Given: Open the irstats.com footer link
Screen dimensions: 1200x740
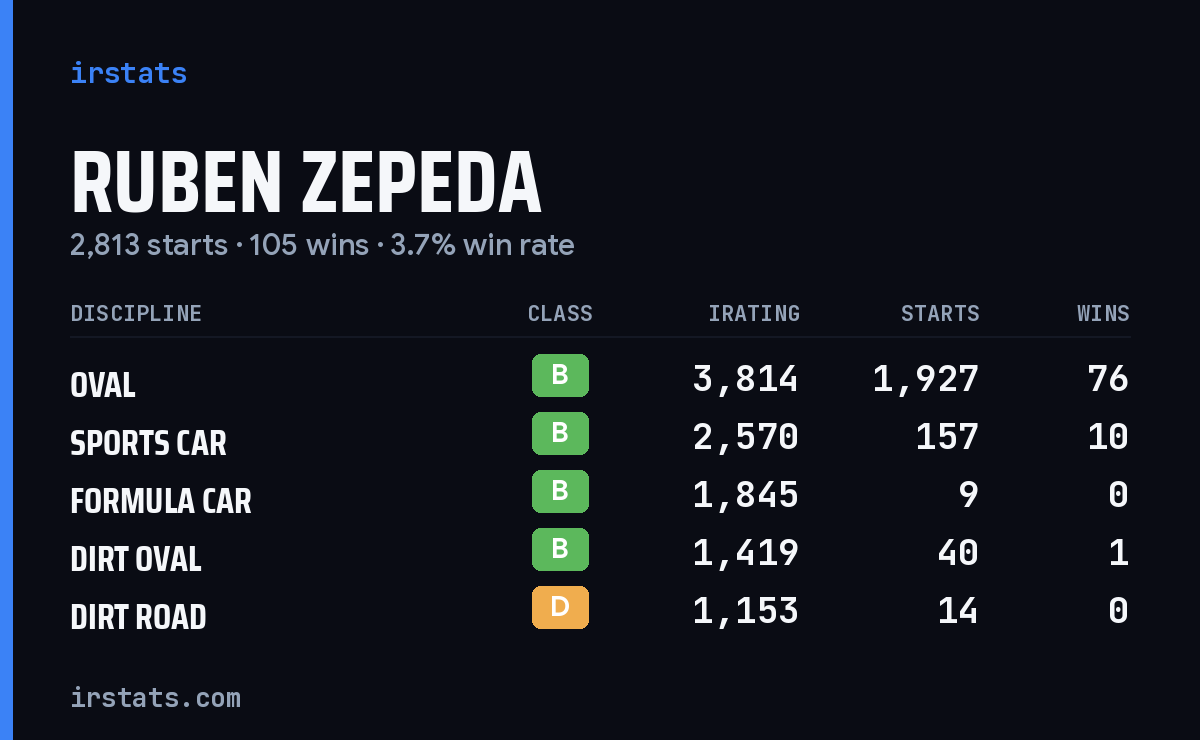Looking at the screenshot, I should 155,697.
